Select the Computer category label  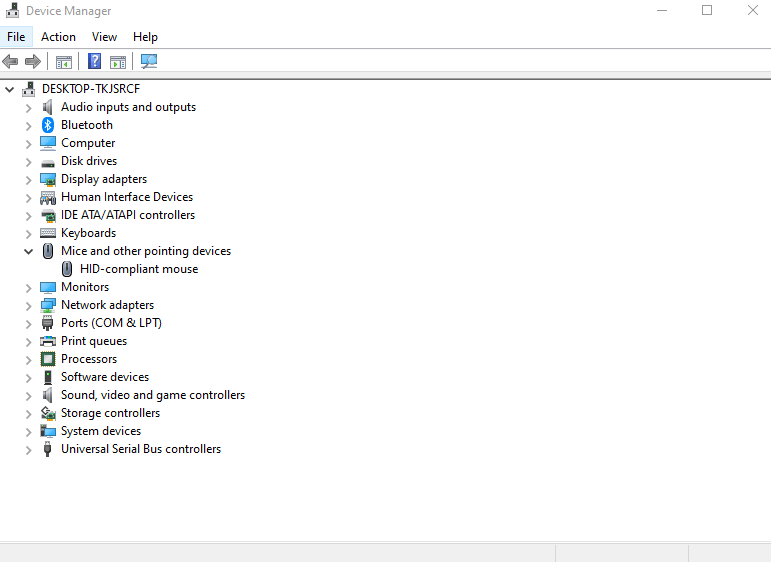[x=88, y=143]
